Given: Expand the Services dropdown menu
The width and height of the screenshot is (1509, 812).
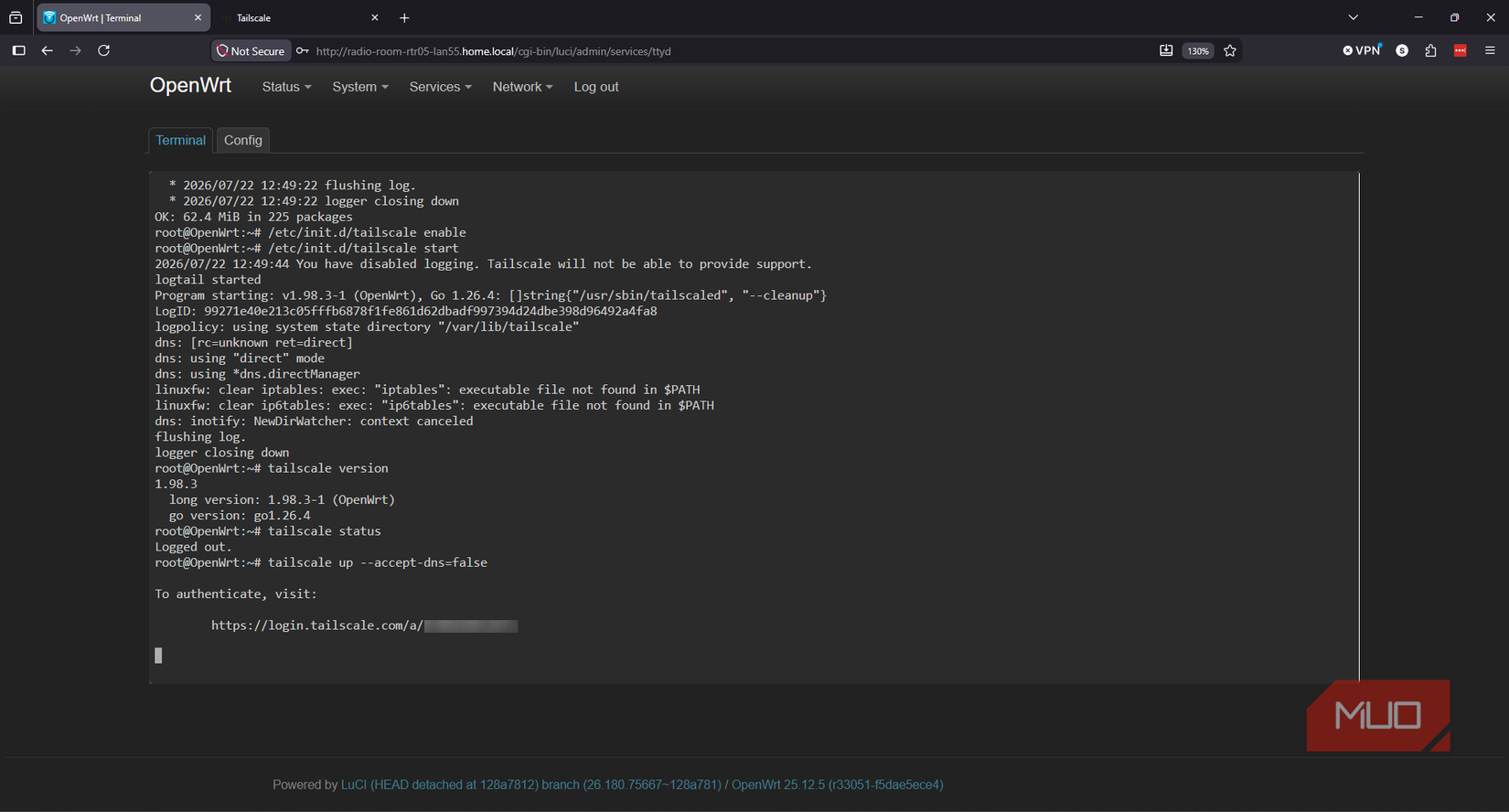Looking at the screenshot, I should [x=440, y=87].
